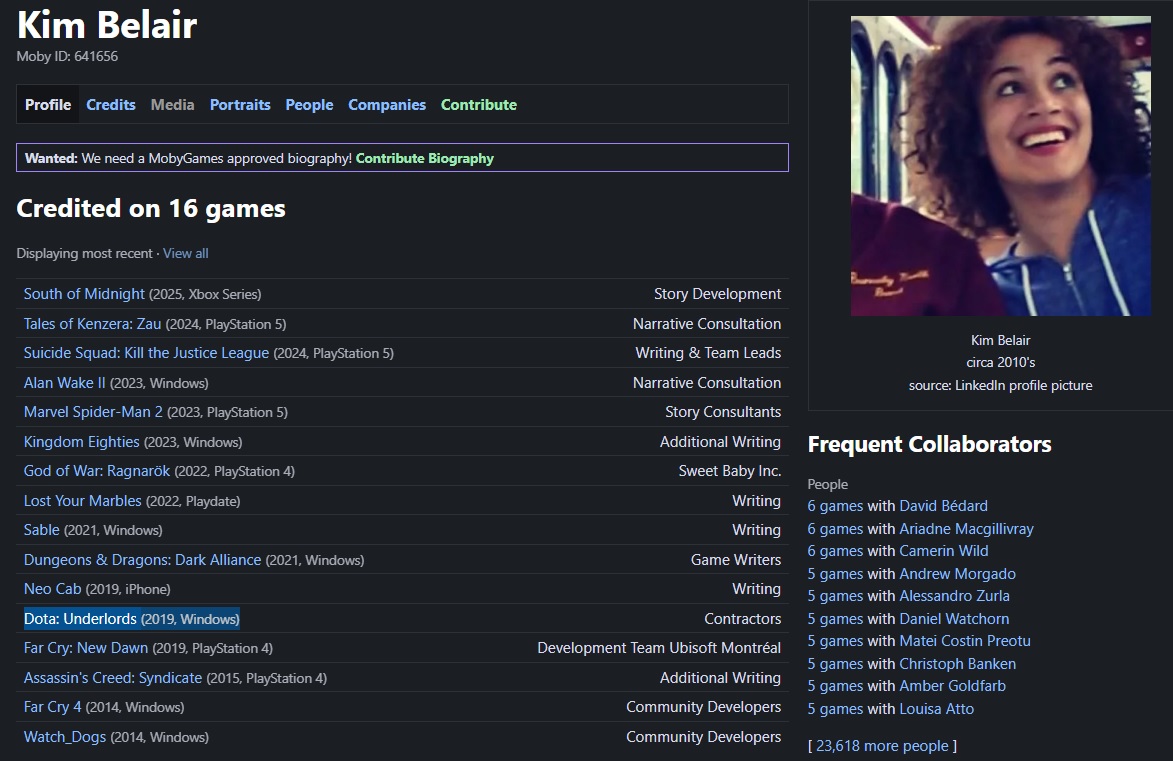Open Kingdom Eighties game link
The width and height of the screenshot is (1173, 761).
[82, 441]
